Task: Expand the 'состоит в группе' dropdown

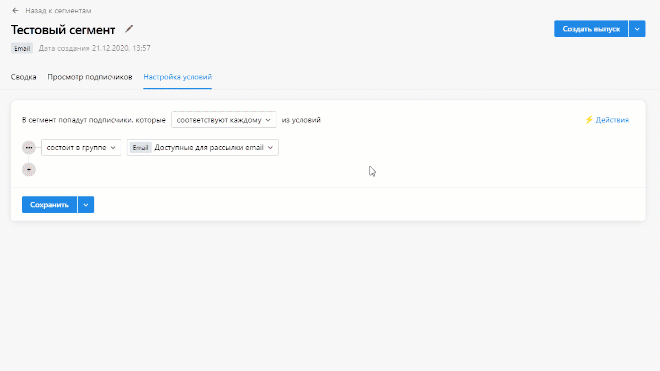Action: (81, 147)
